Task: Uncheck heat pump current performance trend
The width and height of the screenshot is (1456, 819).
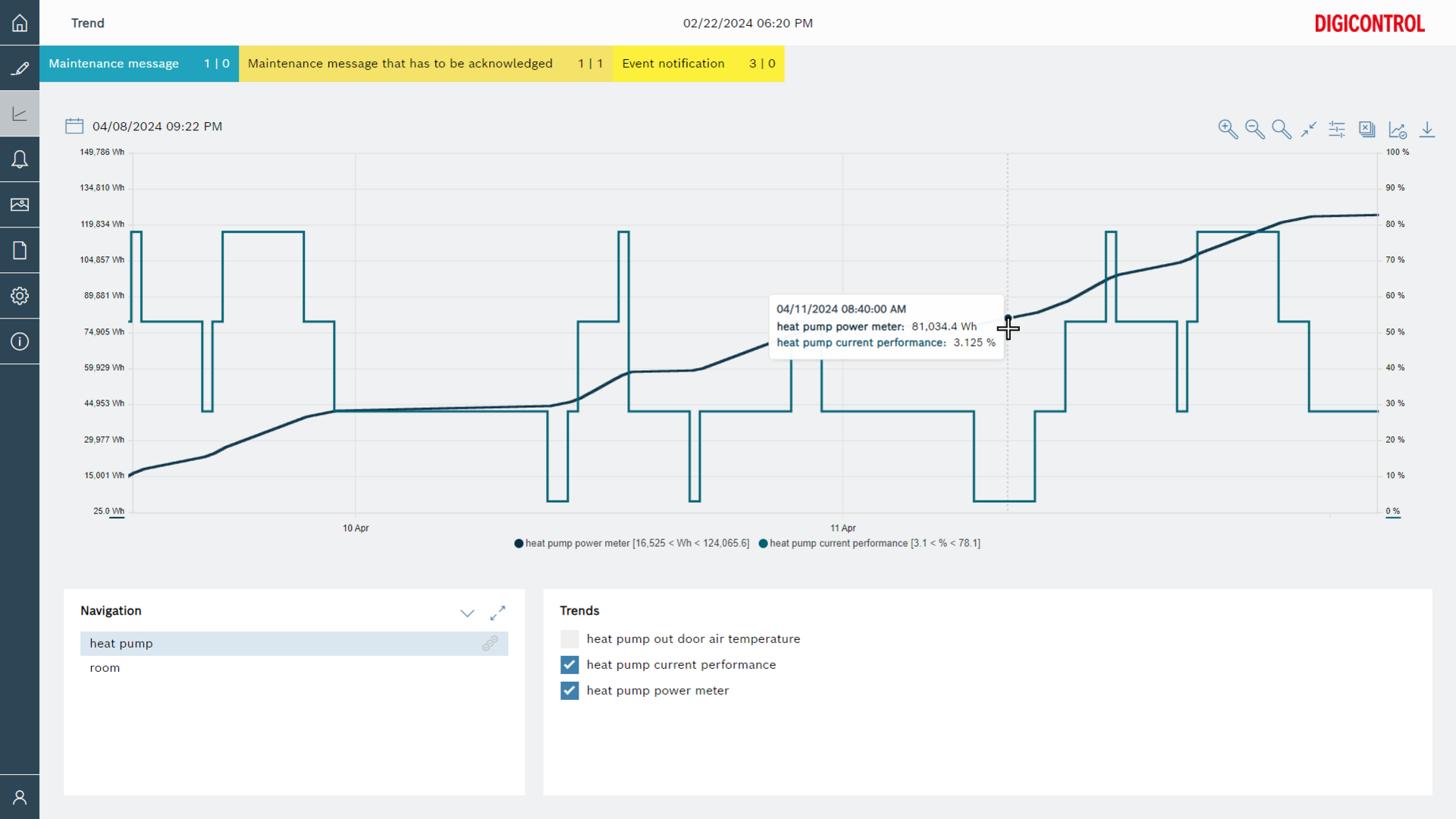Action: tap(570, 665)
